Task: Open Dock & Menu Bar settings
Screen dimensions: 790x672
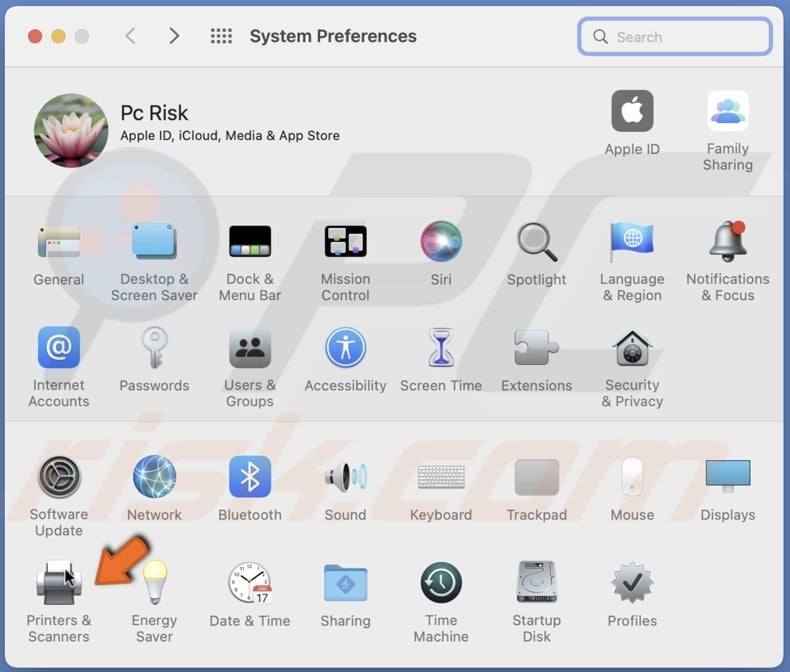Action: pos(250,242)
